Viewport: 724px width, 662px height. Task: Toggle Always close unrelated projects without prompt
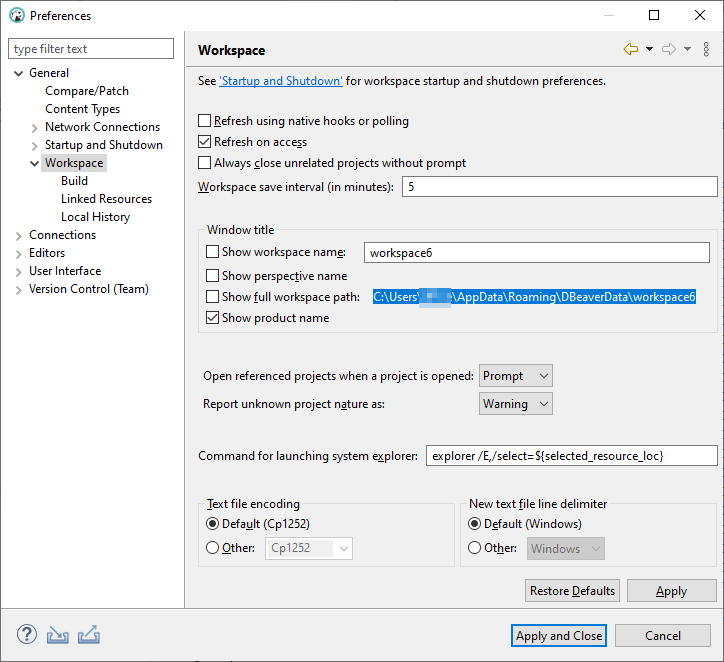click(205, 162)
